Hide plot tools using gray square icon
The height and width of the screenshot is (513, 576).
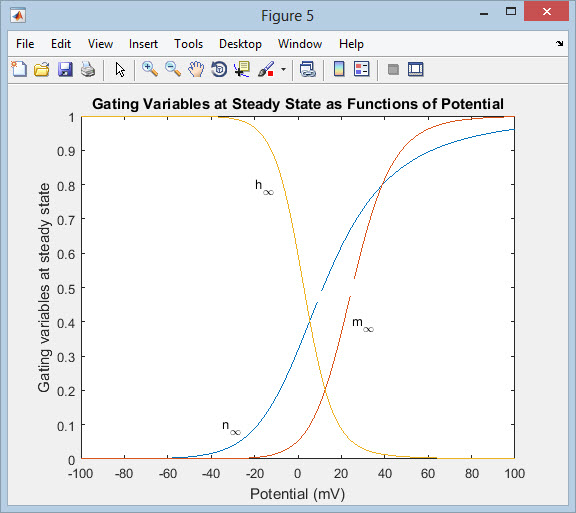tap(393, 69)
